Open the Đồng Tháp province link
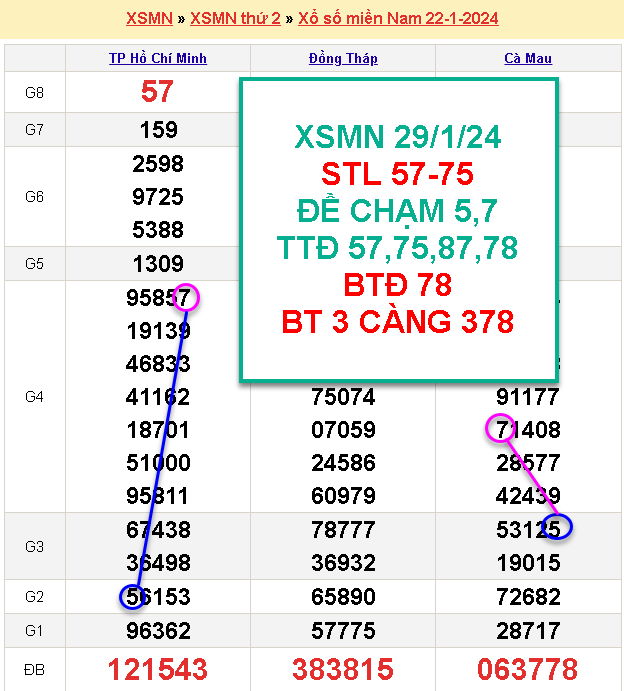The image size is (624, 691). tap(343, 58)
